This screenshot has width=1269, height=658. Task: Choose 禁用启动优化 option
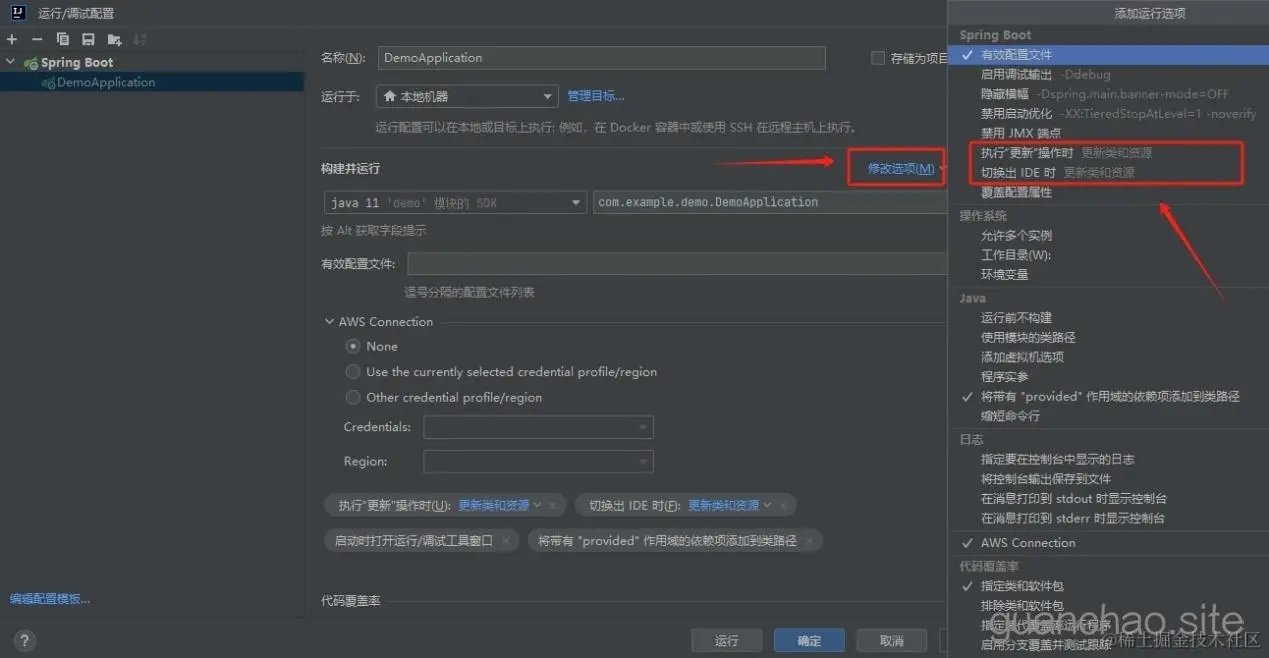click(1108, 113)
